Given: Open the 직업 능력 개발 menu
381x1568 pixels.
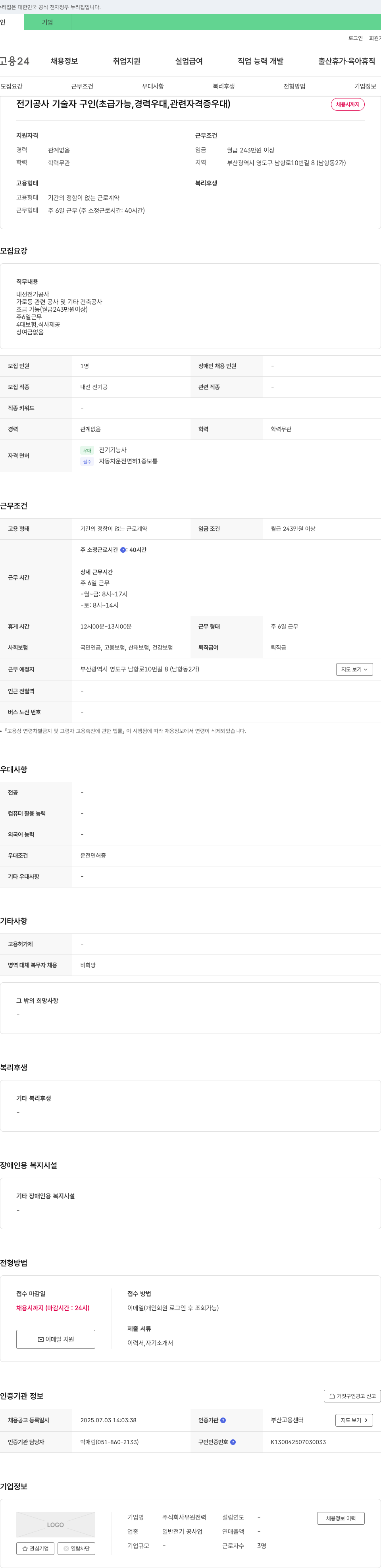Looking at the screenshot, I should pos(260,61).
